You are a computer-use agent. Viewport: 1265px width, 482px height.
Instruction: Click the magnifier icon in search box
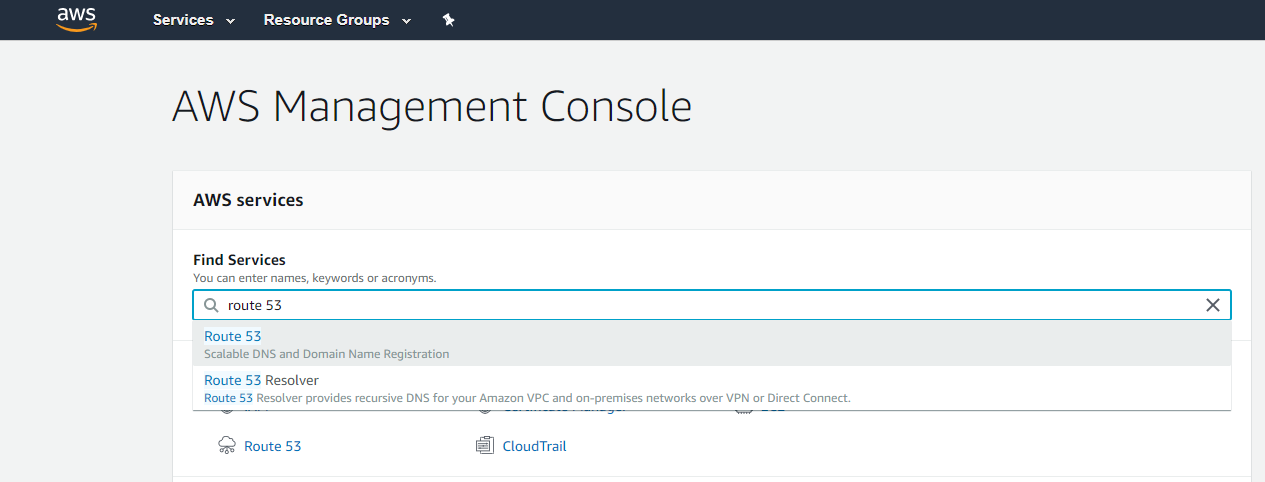(211, 305)
